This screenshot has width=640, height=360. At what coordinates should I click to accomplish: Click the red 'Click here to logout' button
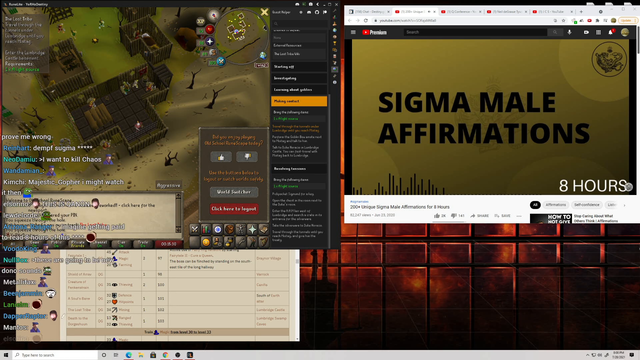[x=234, y=209]
